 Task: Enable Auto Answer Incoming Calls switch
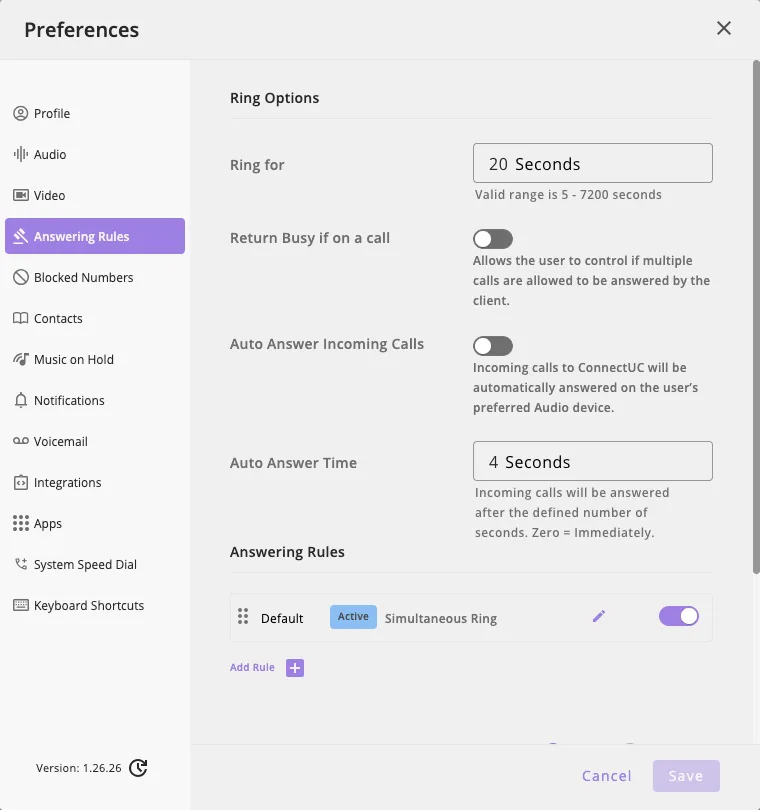[493, 346]
